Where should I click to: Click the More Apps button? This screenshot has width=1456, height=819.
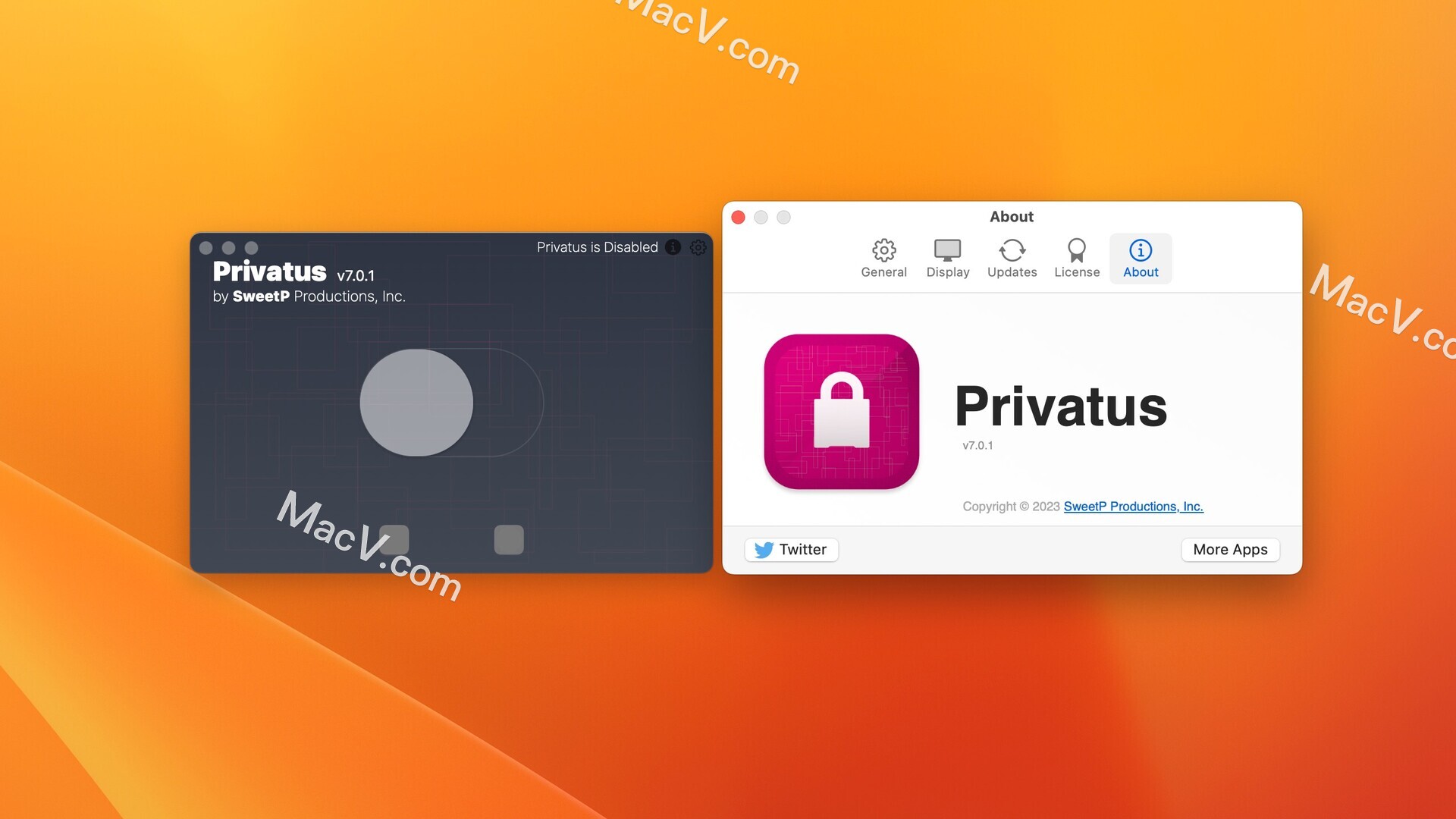1230,548
